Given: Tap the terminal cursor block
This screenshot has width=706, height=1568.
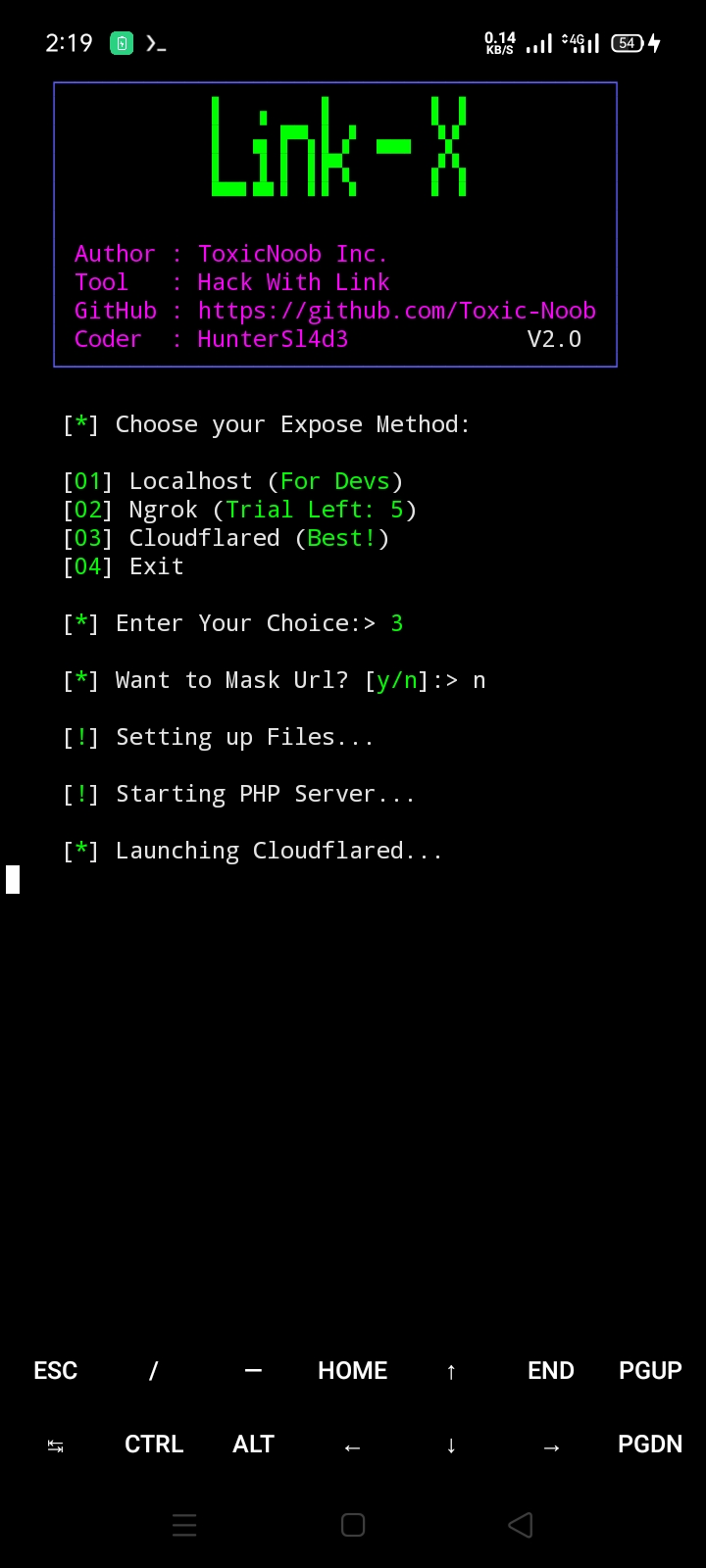Looking at the screenshot, I should tap(13, 879).
